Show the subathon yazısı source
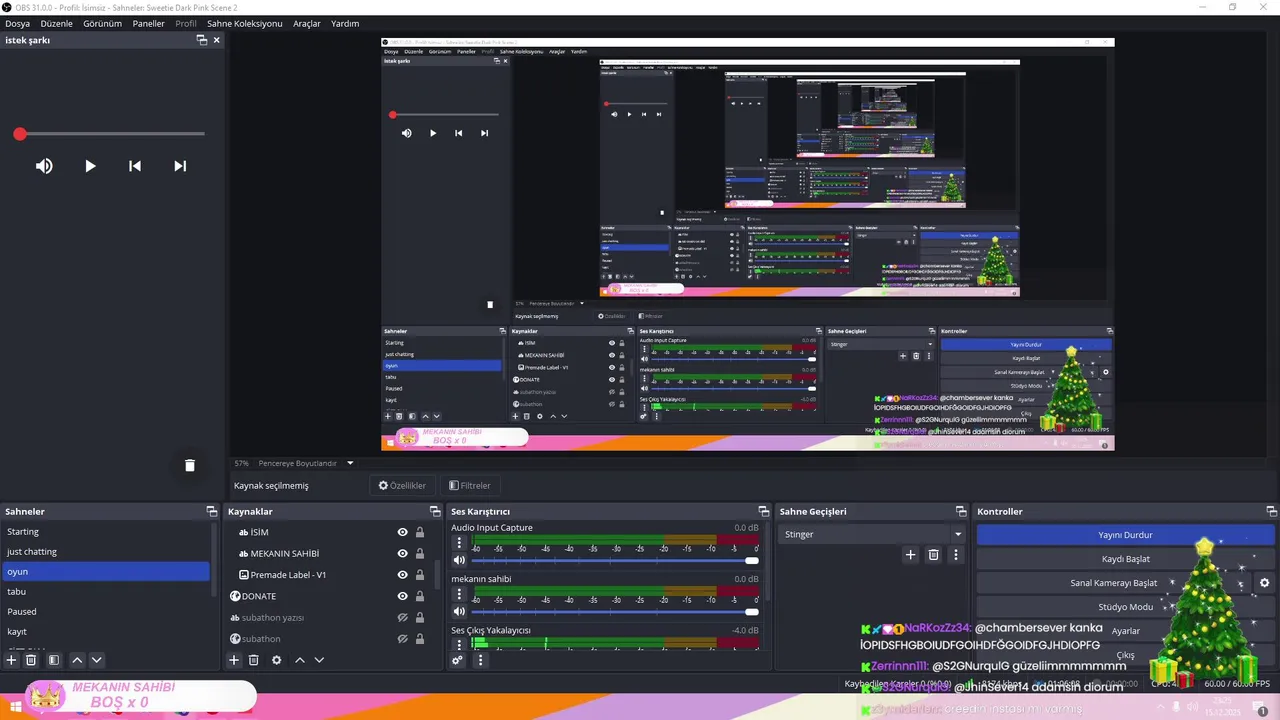 [x=402, y=618]
